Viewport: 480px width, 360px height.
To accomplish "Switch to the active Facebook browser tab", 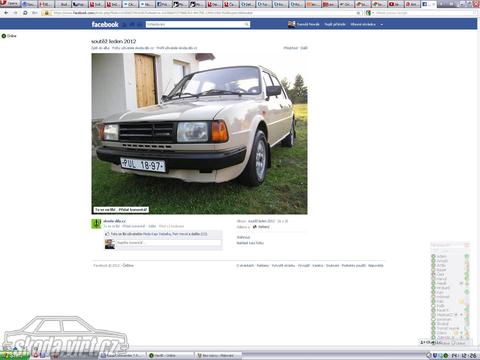I will click(428, 4).
